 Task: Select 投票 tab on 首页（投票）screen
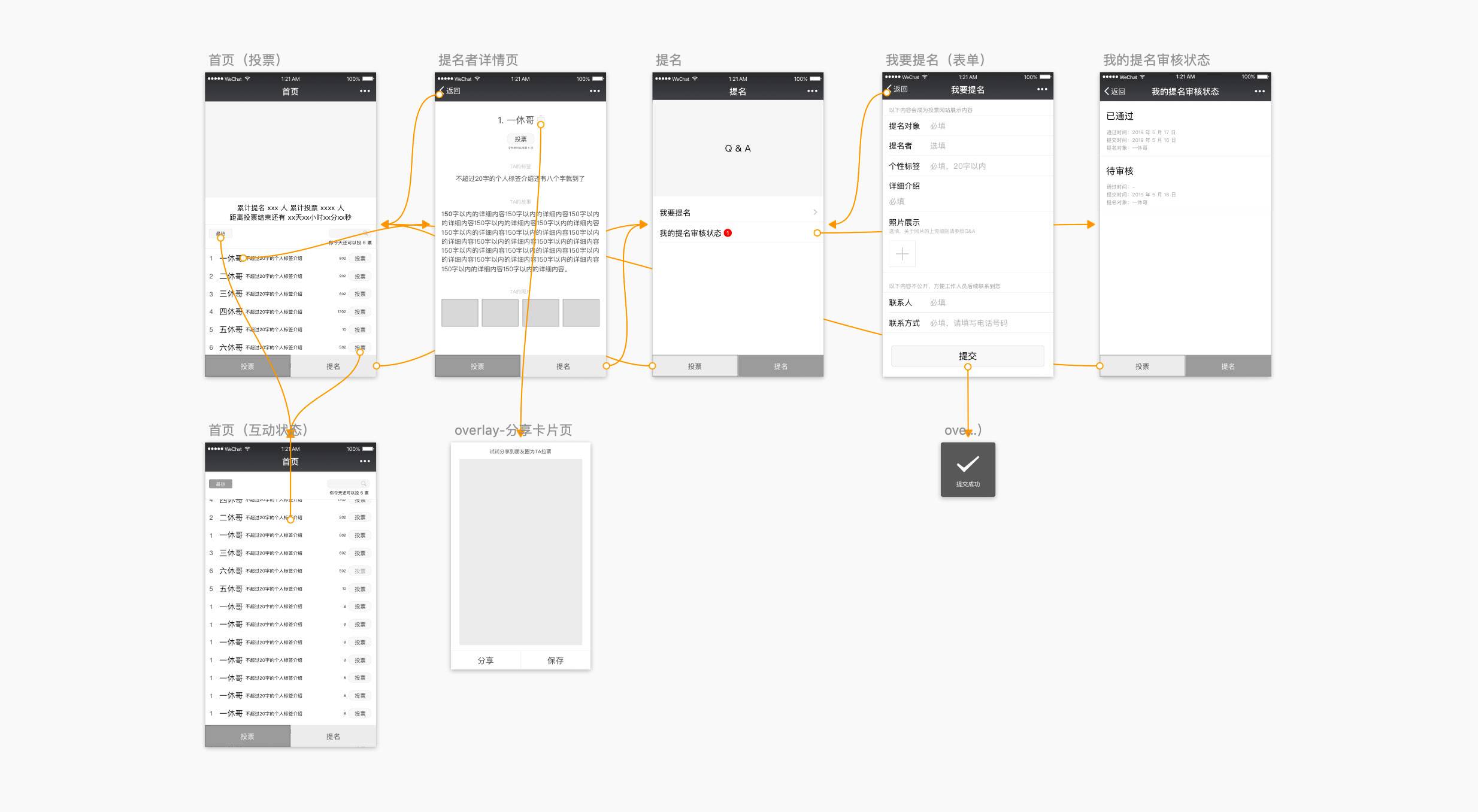tap(247, 366)
